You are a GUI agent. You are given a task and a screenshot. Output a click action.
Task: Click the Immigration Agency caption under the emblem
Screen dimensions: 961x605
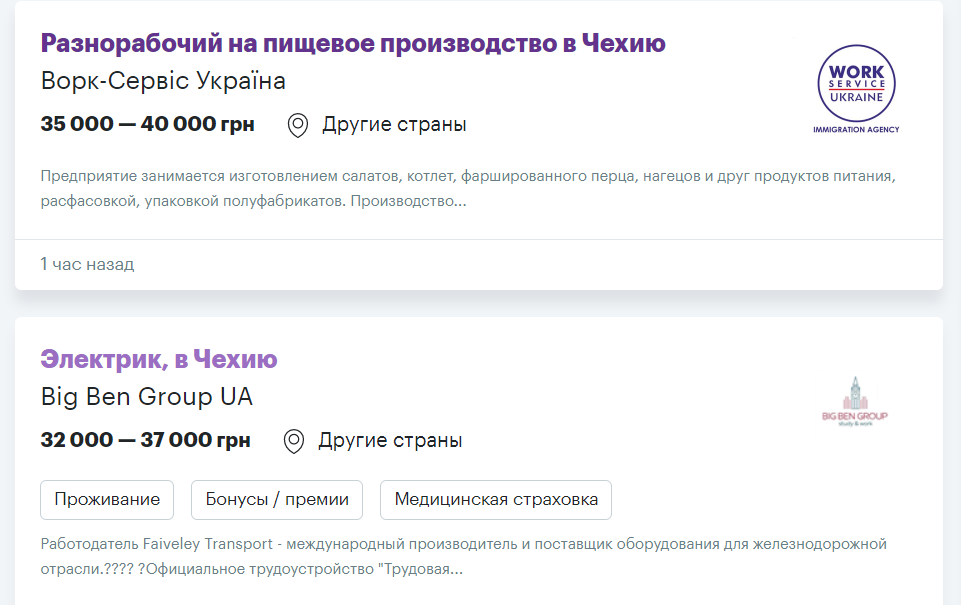856,129
